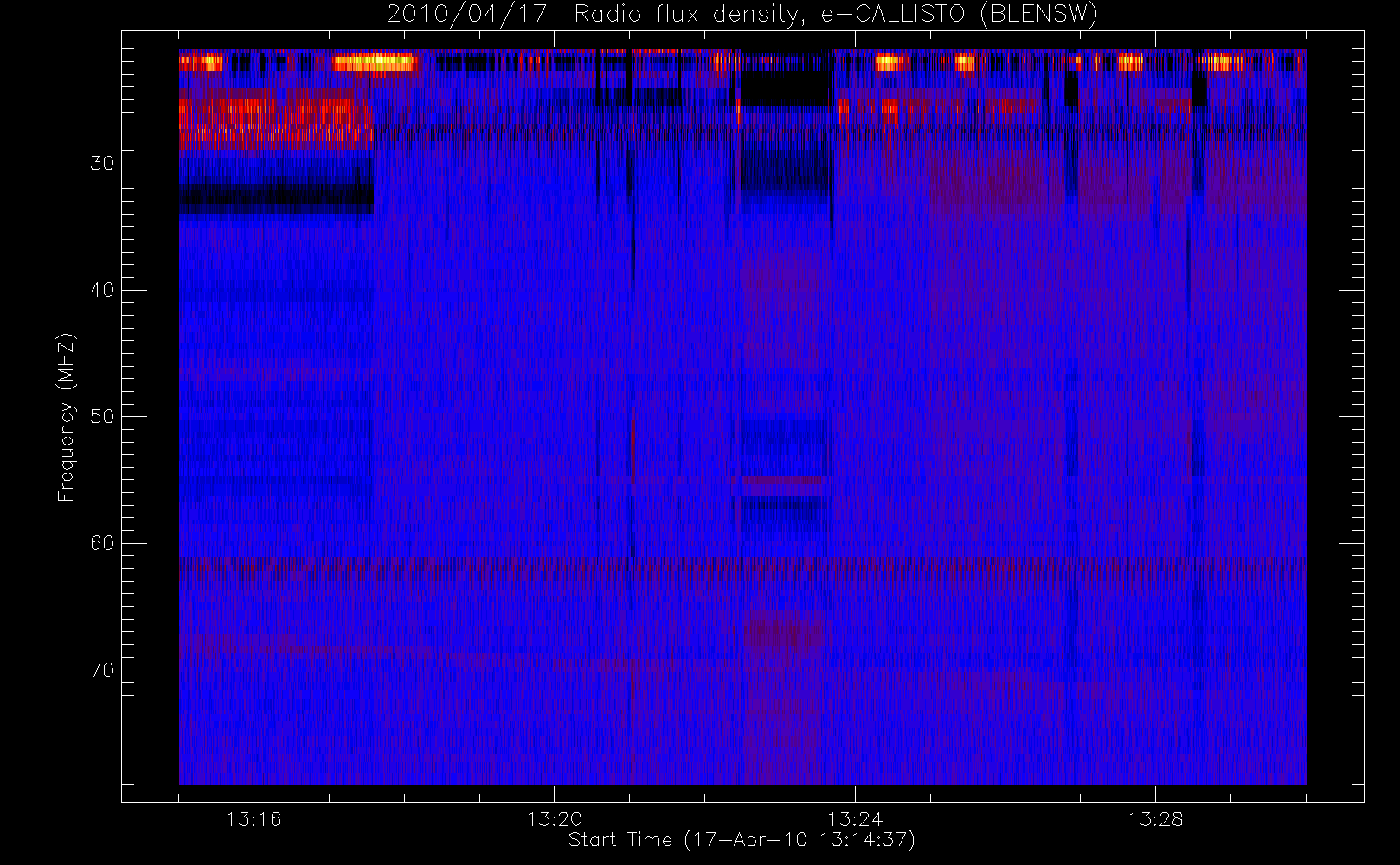Click the 60 MHz frequency tick label
The image size is (1400, 865).
click(x=102, y=543)
